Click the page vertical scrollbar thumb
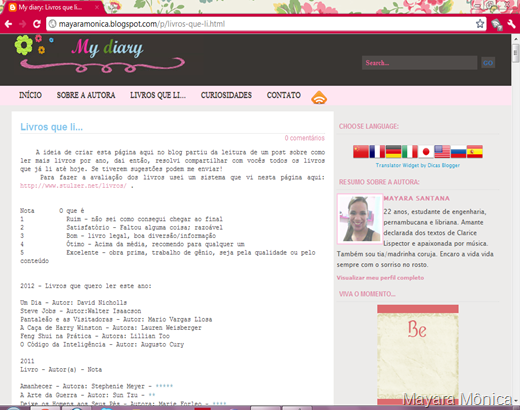This screenshot has height=410, width=520. pyautogui.click(x=516, y=53)
